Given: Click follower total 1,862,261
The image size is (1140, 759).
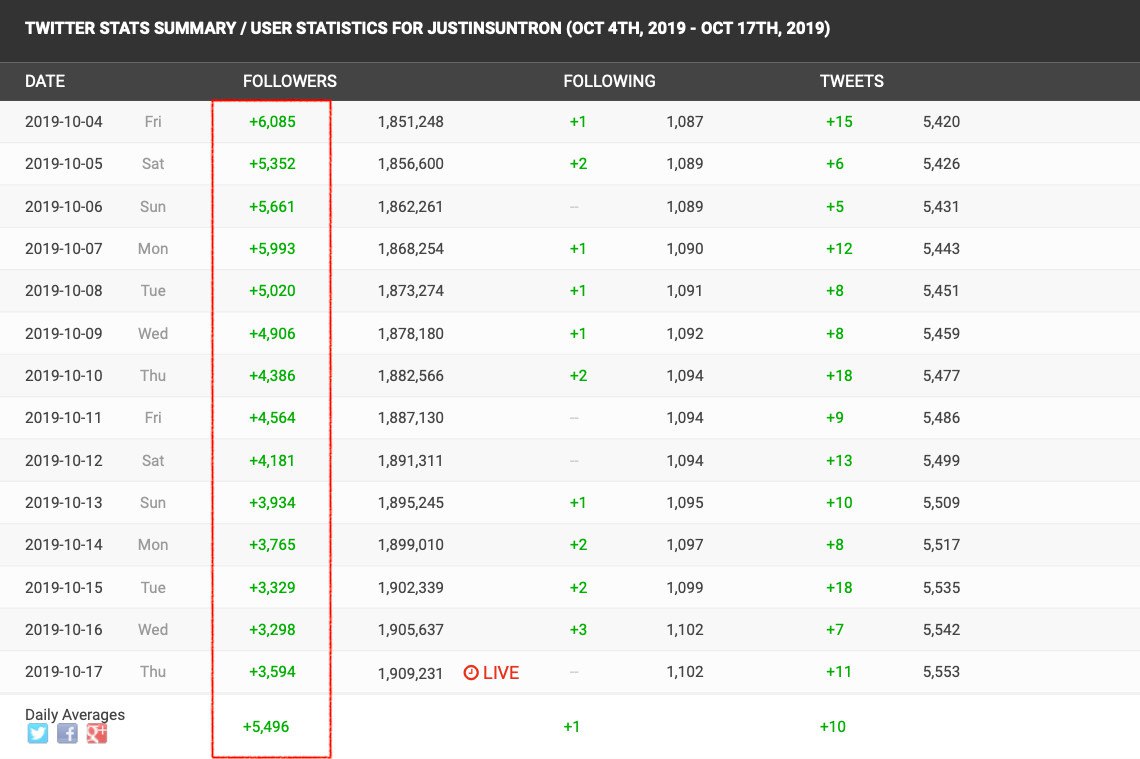Looking at the screenshot, I should [x=410, y=206].
